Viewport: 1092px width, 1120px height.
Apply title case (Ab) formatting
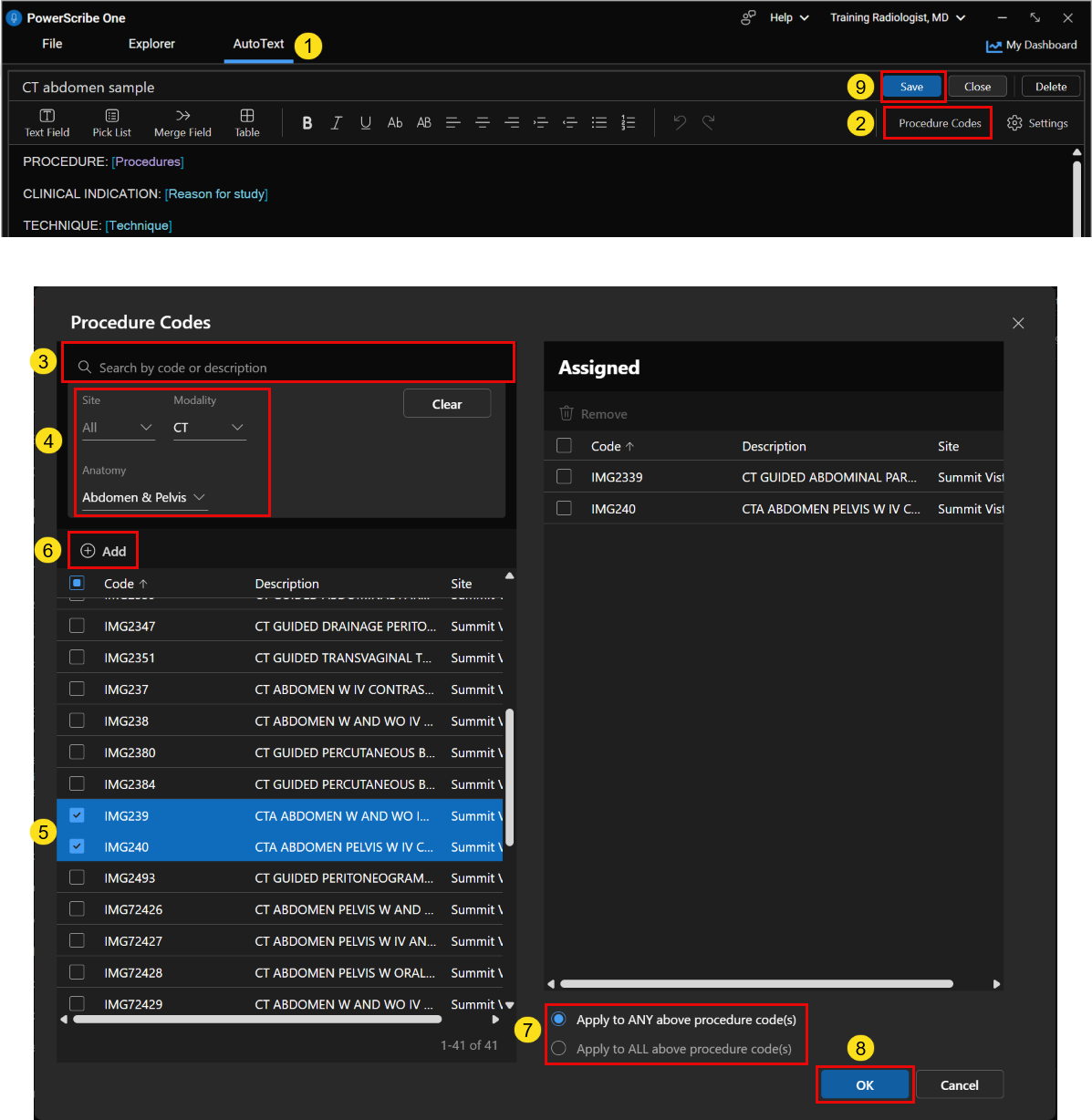(x=395, y=123)
